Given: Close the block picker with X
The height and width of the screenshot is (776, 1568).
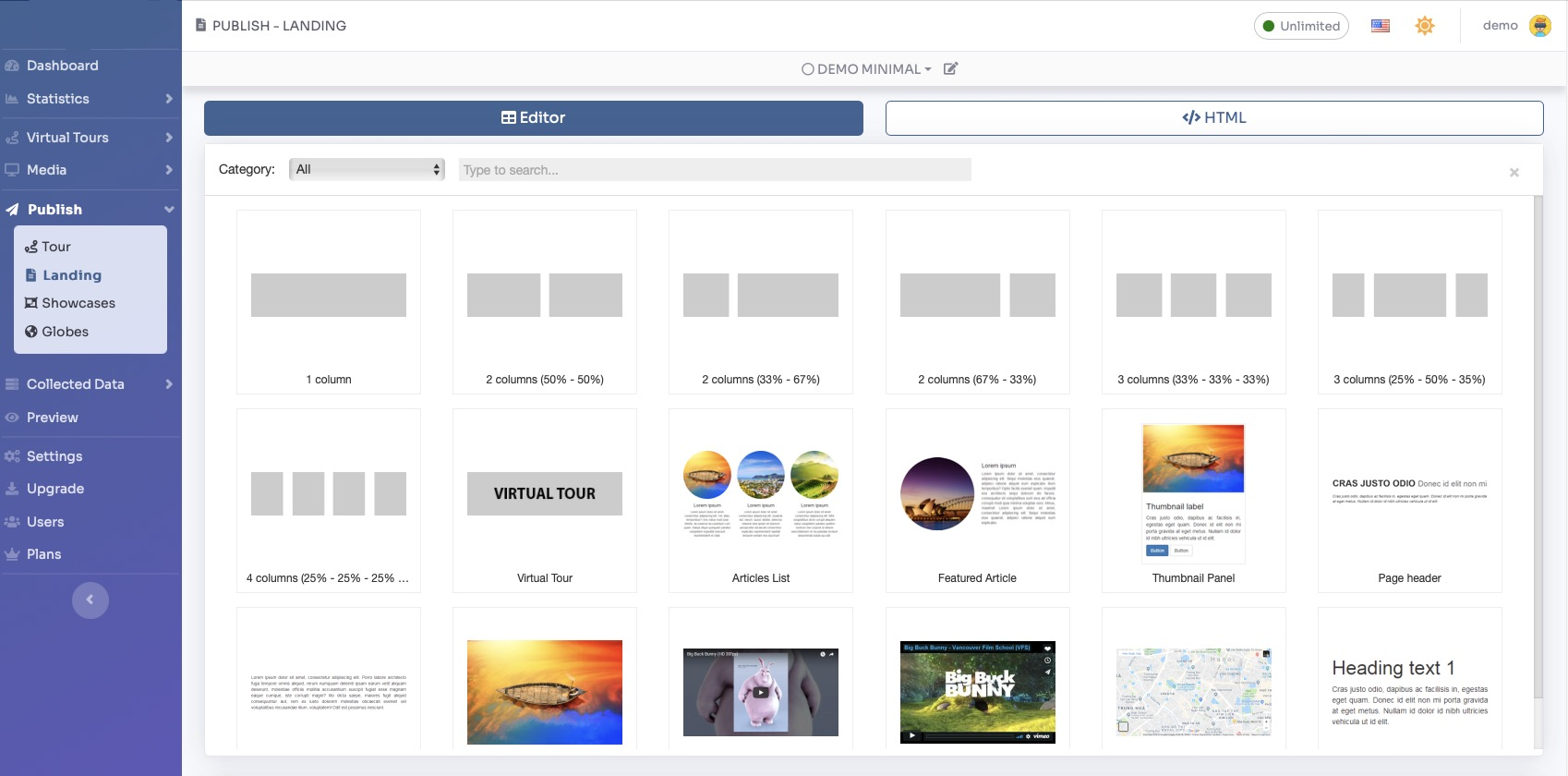Looking at the screenshot, I should [1514, 173].
